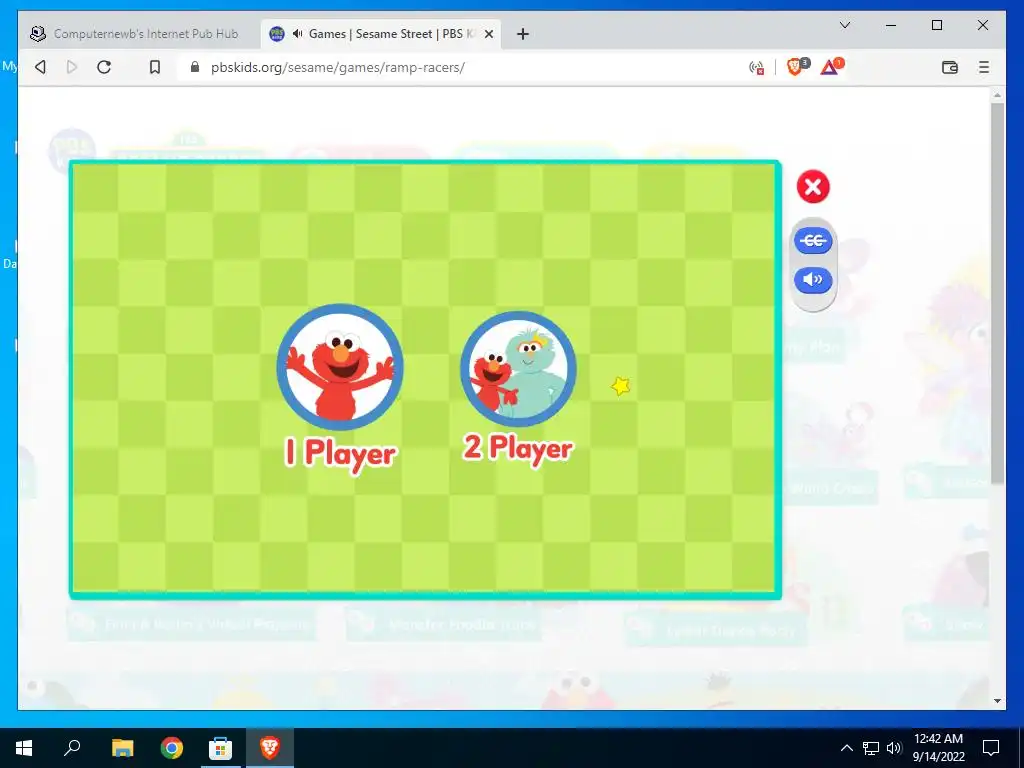This screenshot has width=1024, height=768.
Task: Click the forward navigation arrow
Action: [72, 67]
